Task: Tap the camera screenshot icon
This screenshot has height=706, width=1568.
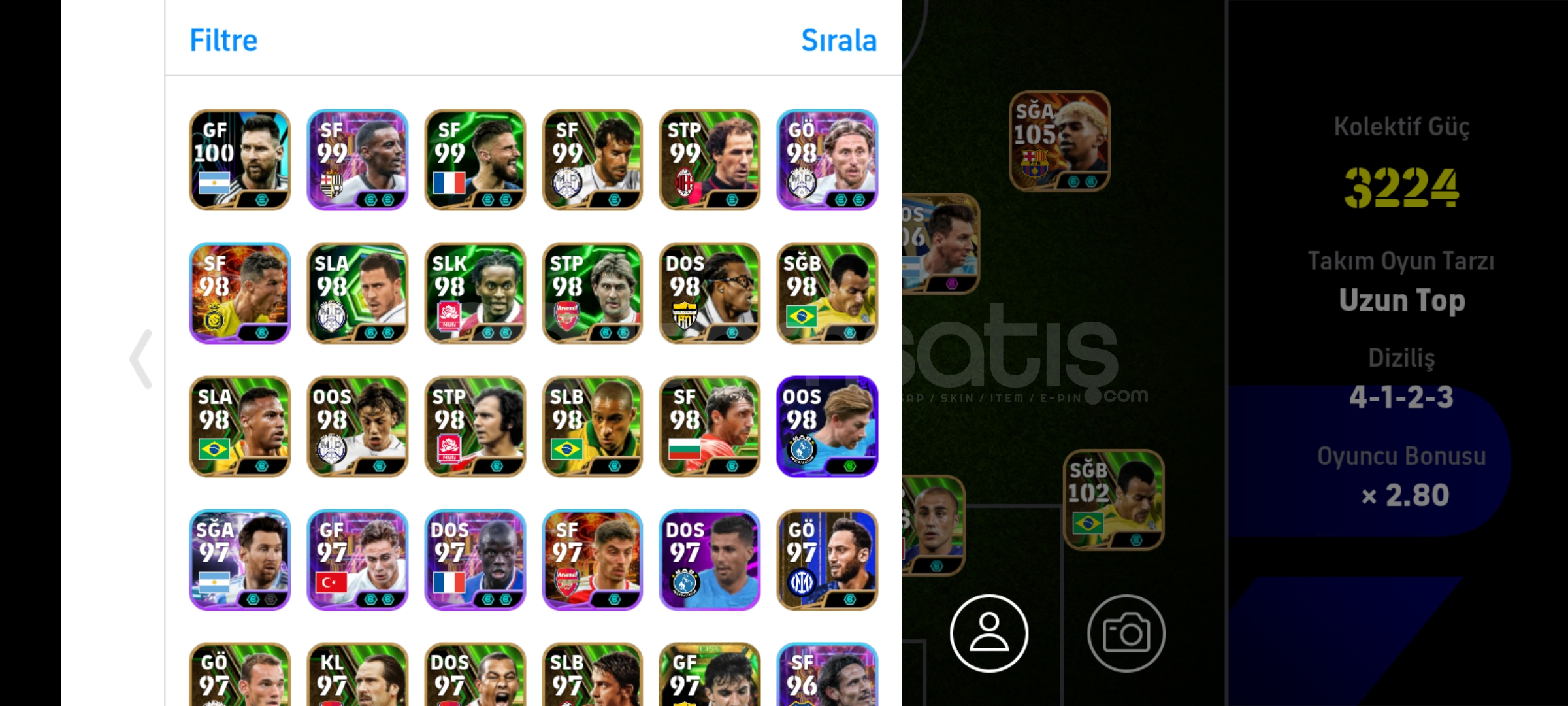Action: (1126, 633)
